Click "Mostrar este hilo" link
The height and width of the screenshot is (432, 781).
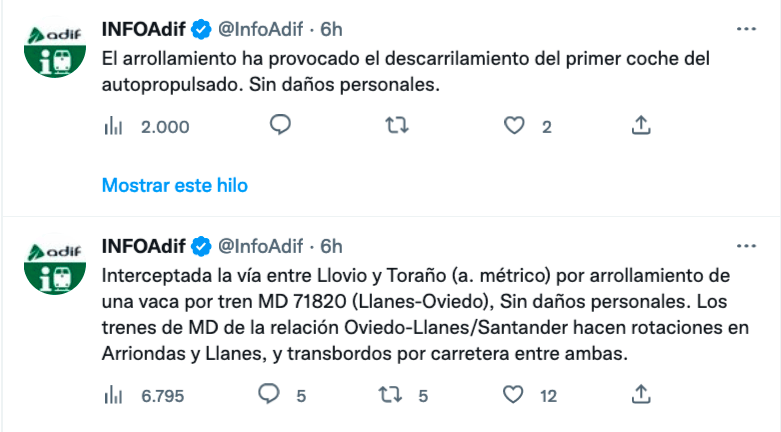175,185
